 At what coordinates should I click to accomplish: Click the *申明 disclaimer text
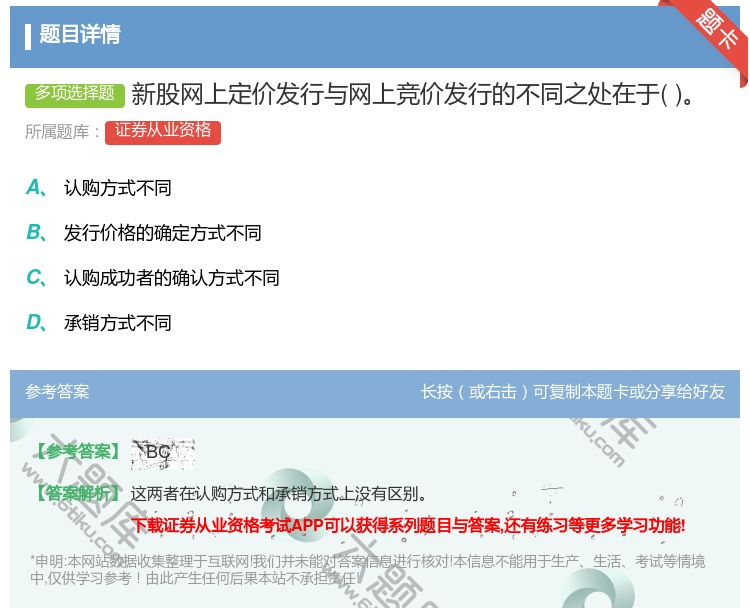(x=367, y=569)
